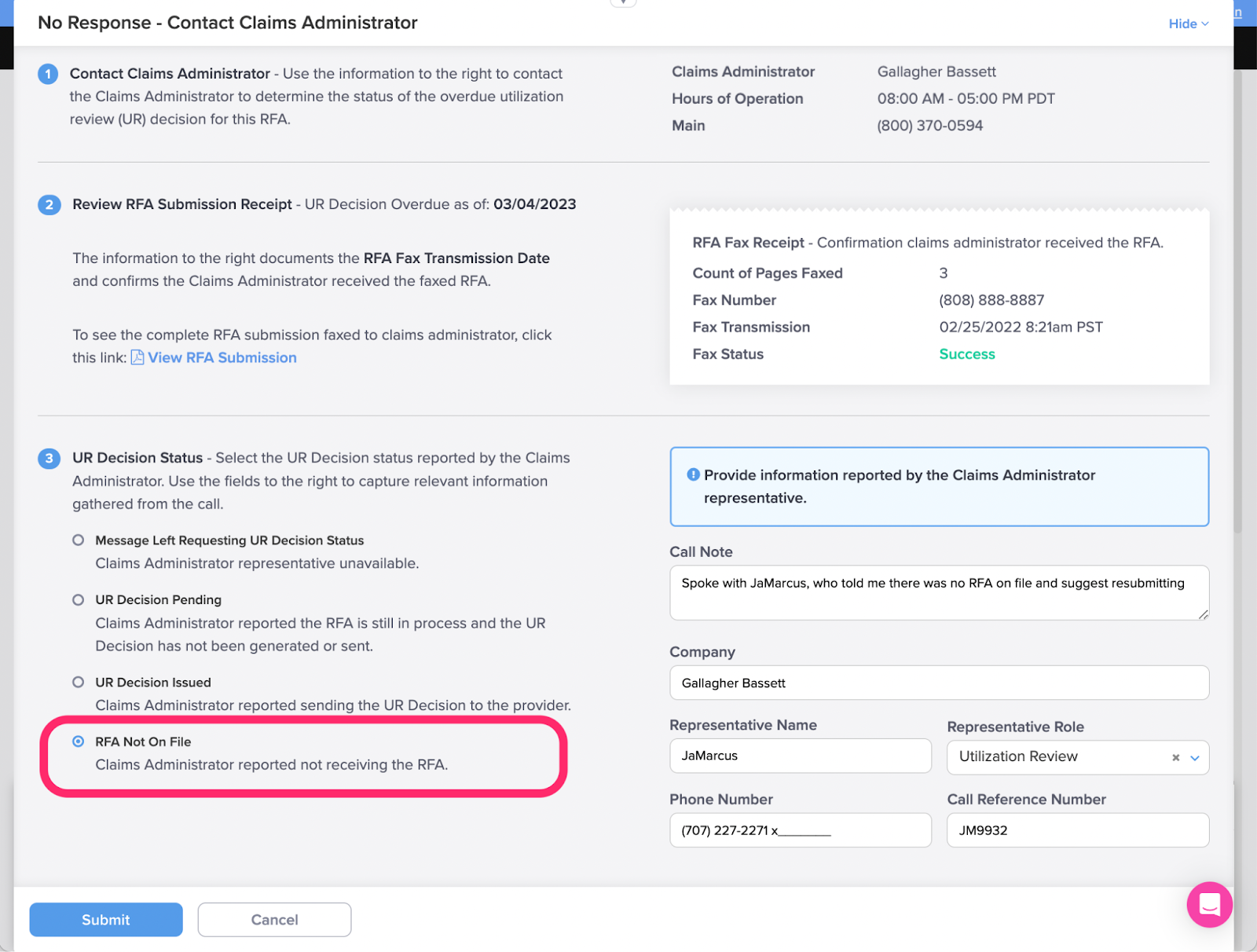Clear the Utilization Review role selection
1257x952 pixels.
[x=1175, y=757]
